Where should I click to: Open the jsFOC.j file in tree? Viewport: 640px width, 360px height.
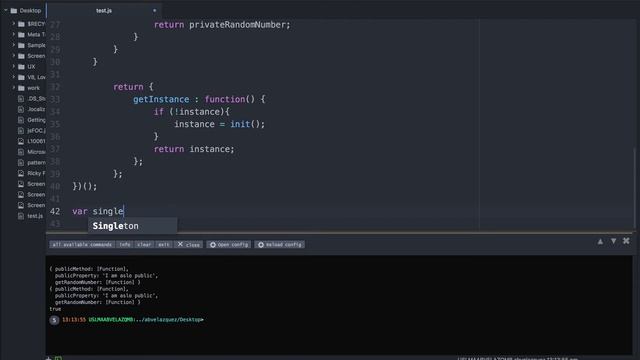click(x=31, y=130)
